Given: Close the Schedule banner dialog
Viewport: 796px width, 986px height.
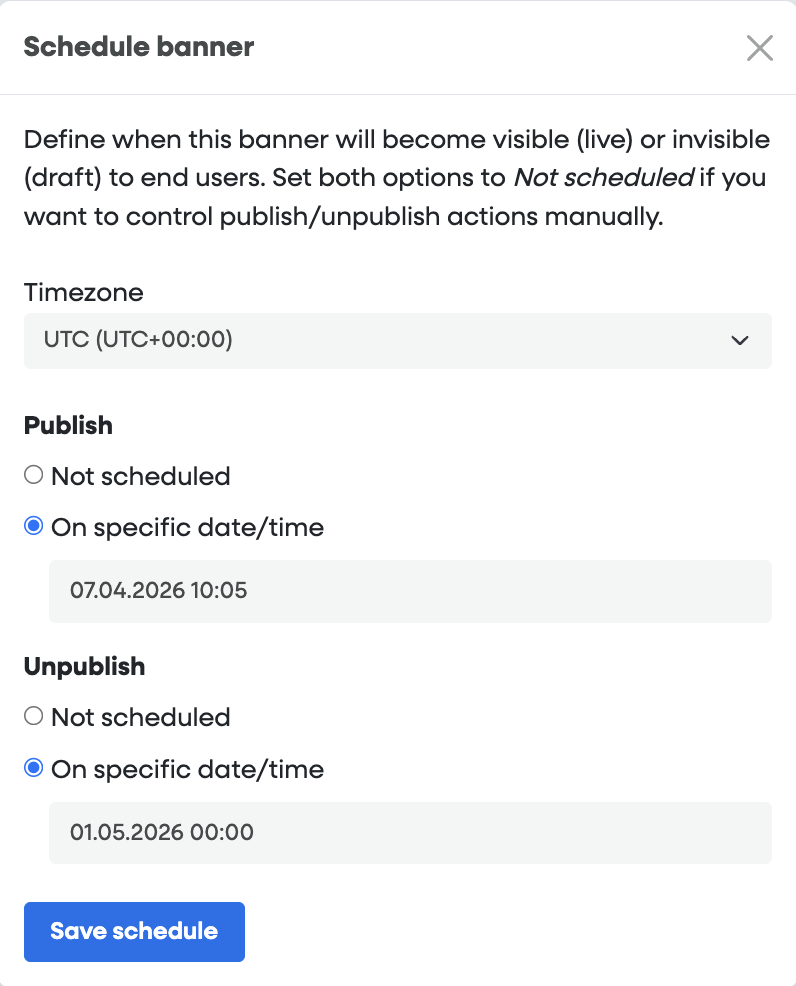Looking at the screenshot, I should tap(760, 48).
